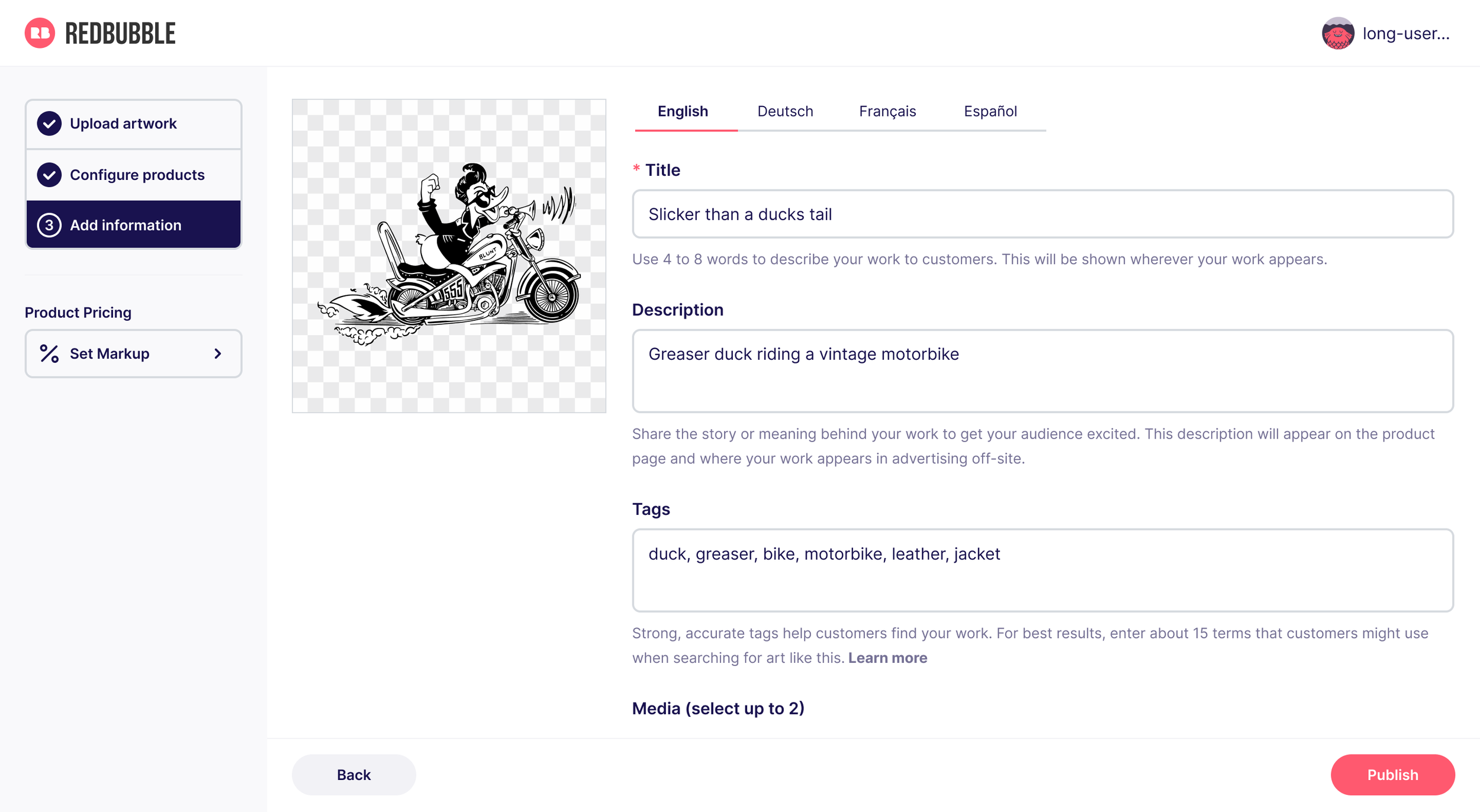The height and width of the screenshot is (812, 1480).
Task: Click the step 3 number circle
Action: [49, 225]
